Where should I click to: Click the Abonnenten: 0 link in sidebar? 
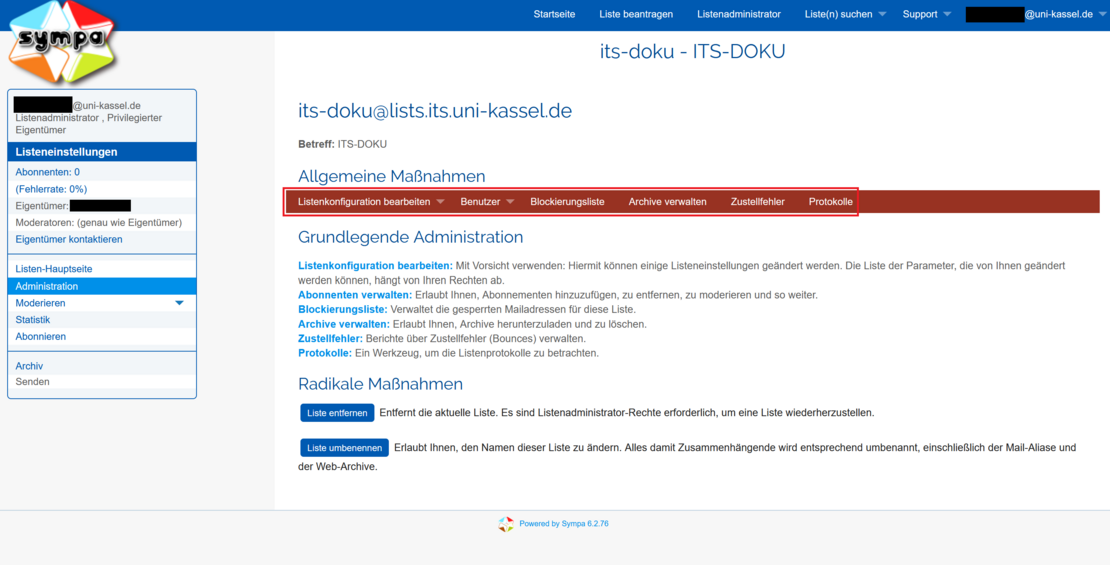coord(47,172)
